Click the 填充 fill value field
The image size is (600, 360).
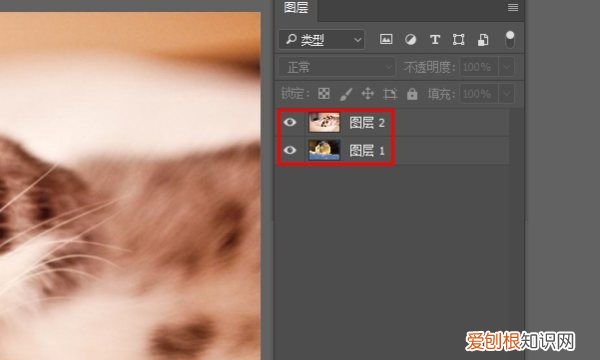click(x=479, y=94)
